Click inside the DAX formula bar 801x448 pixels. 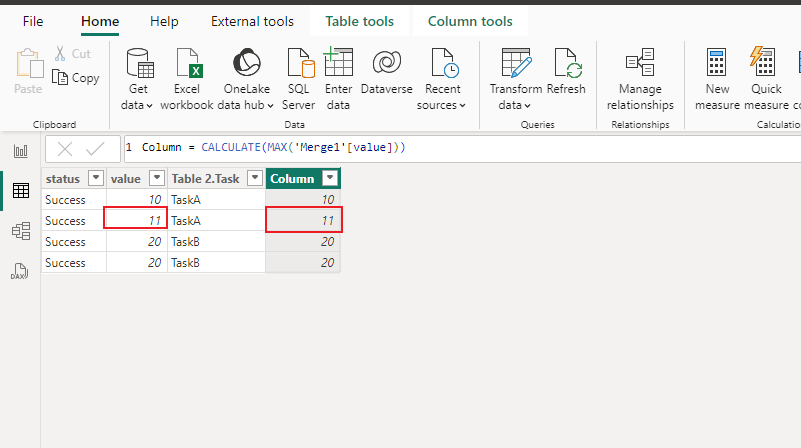pyautogui.click(x=462, y=148)
